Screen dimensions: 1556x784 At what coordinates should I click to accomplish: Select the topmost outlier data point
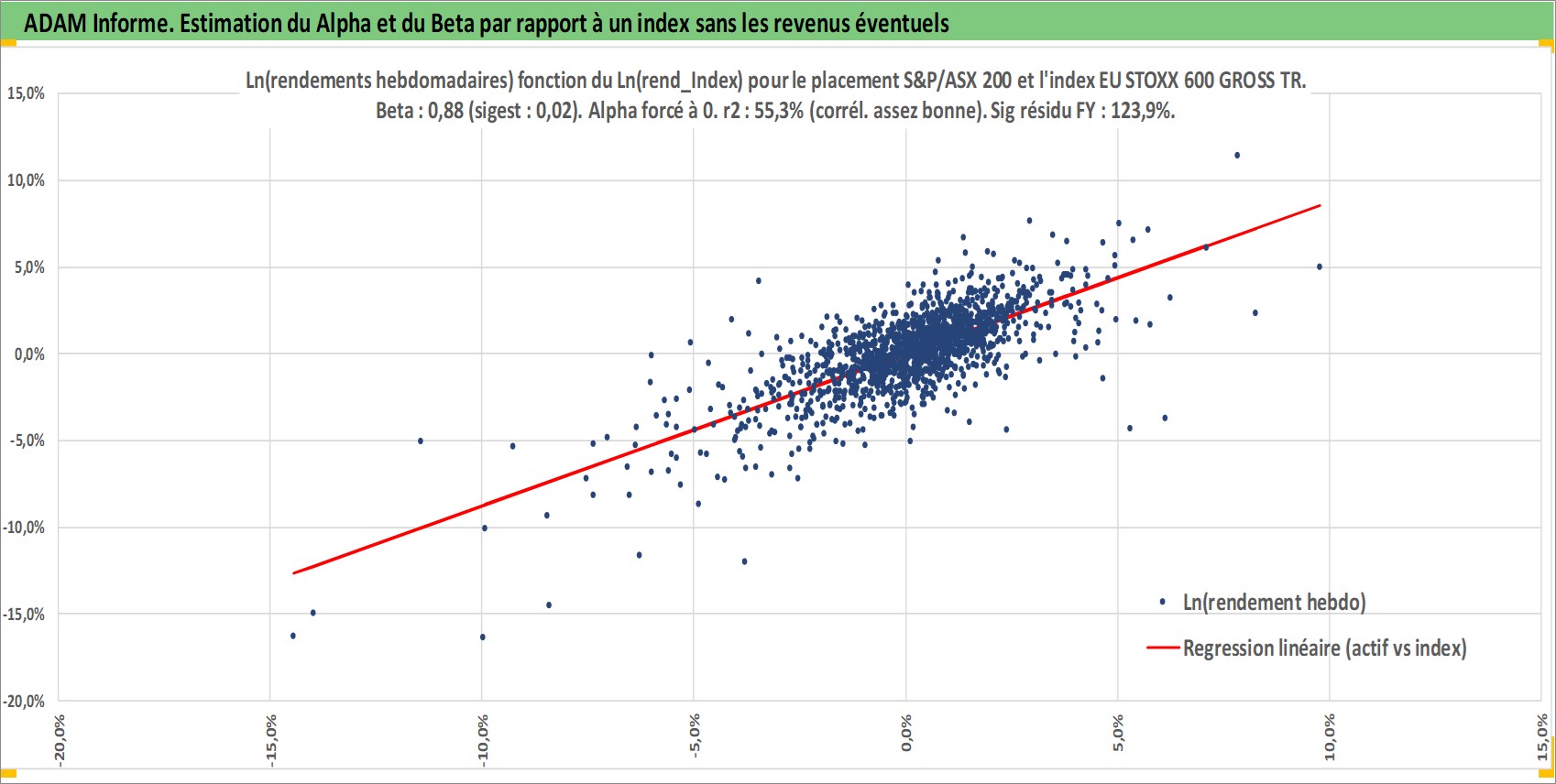pos(1237,156)
